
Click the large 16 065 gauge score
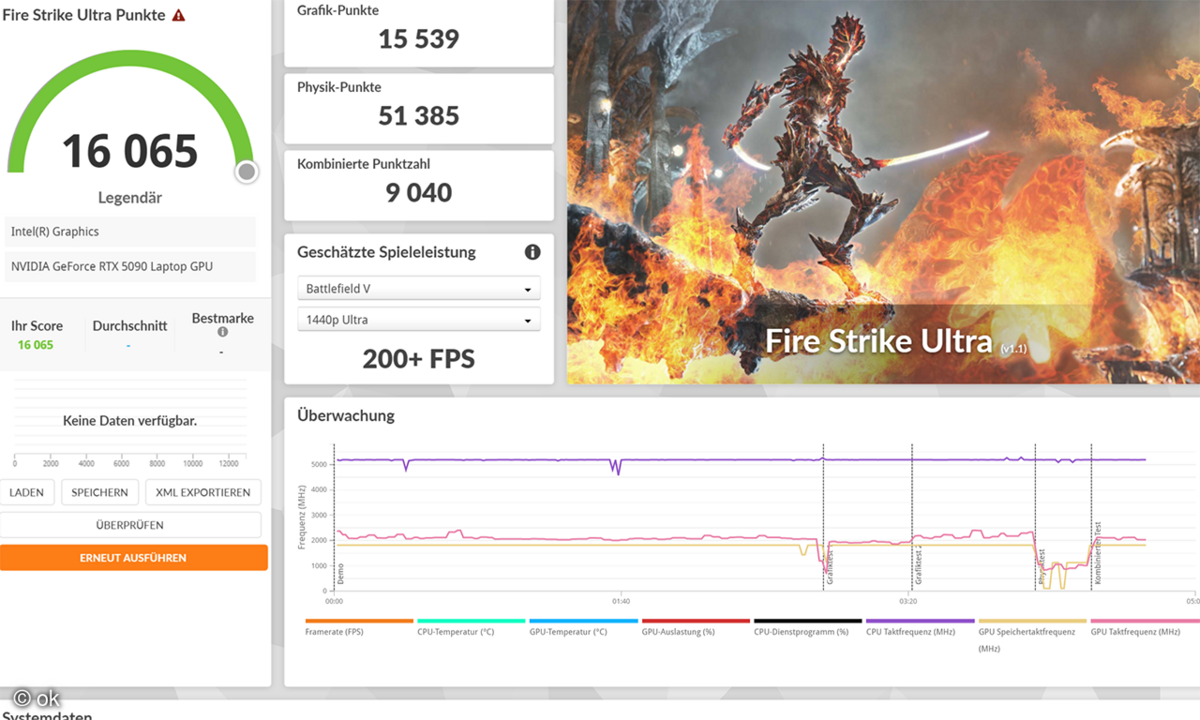(x=130, y=151)
